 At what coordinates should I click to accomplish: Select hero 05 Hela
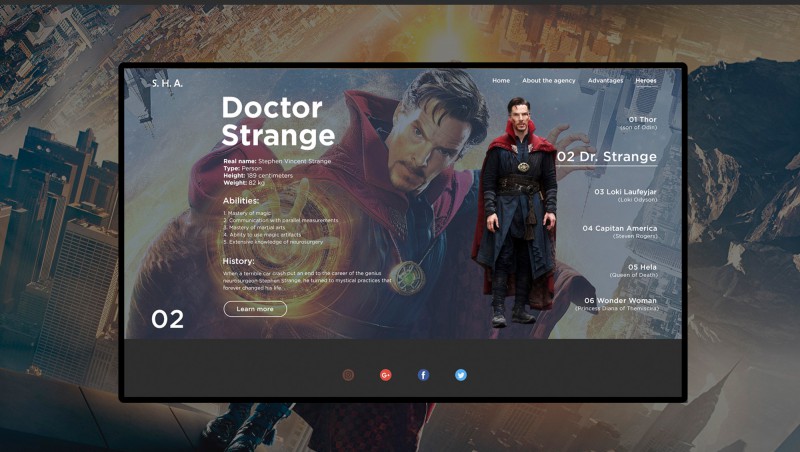pyautogui.click(x=634, y=270)
